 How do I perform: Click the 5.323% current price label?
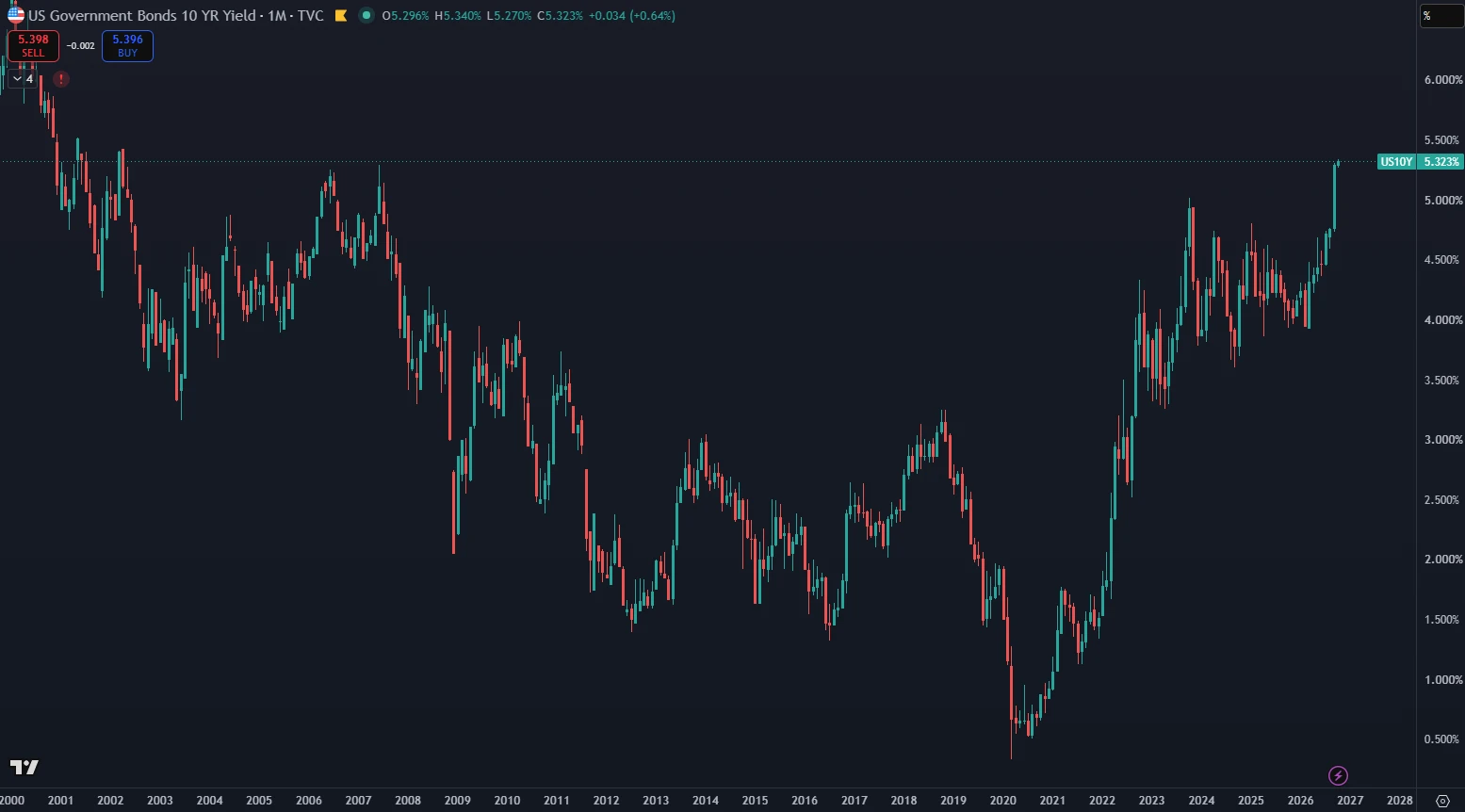[1441, 162]
